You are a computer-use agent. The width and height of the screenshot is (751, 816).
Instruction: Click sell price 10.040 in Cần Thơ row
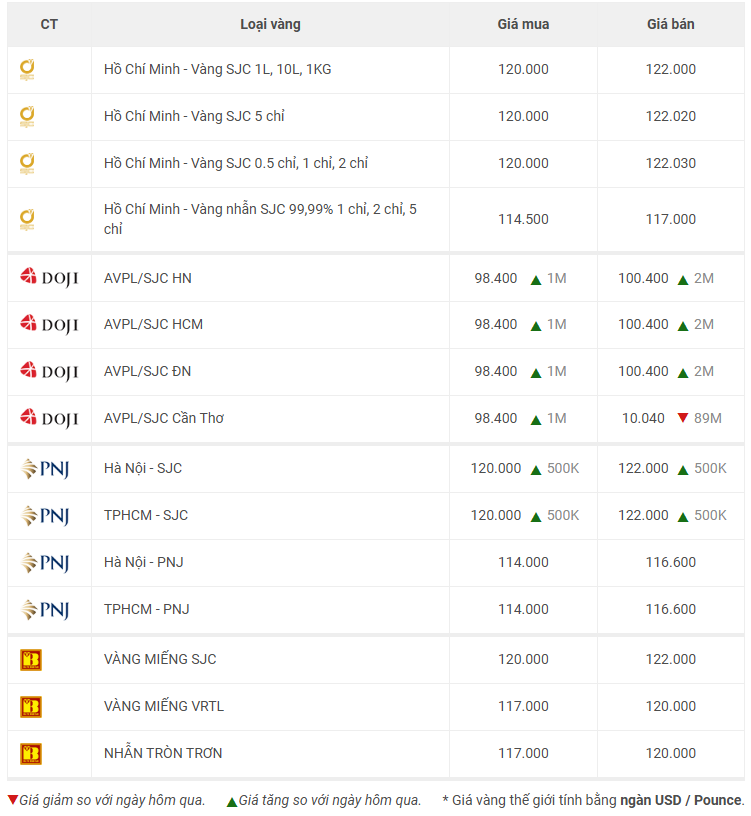pos(643,418)
